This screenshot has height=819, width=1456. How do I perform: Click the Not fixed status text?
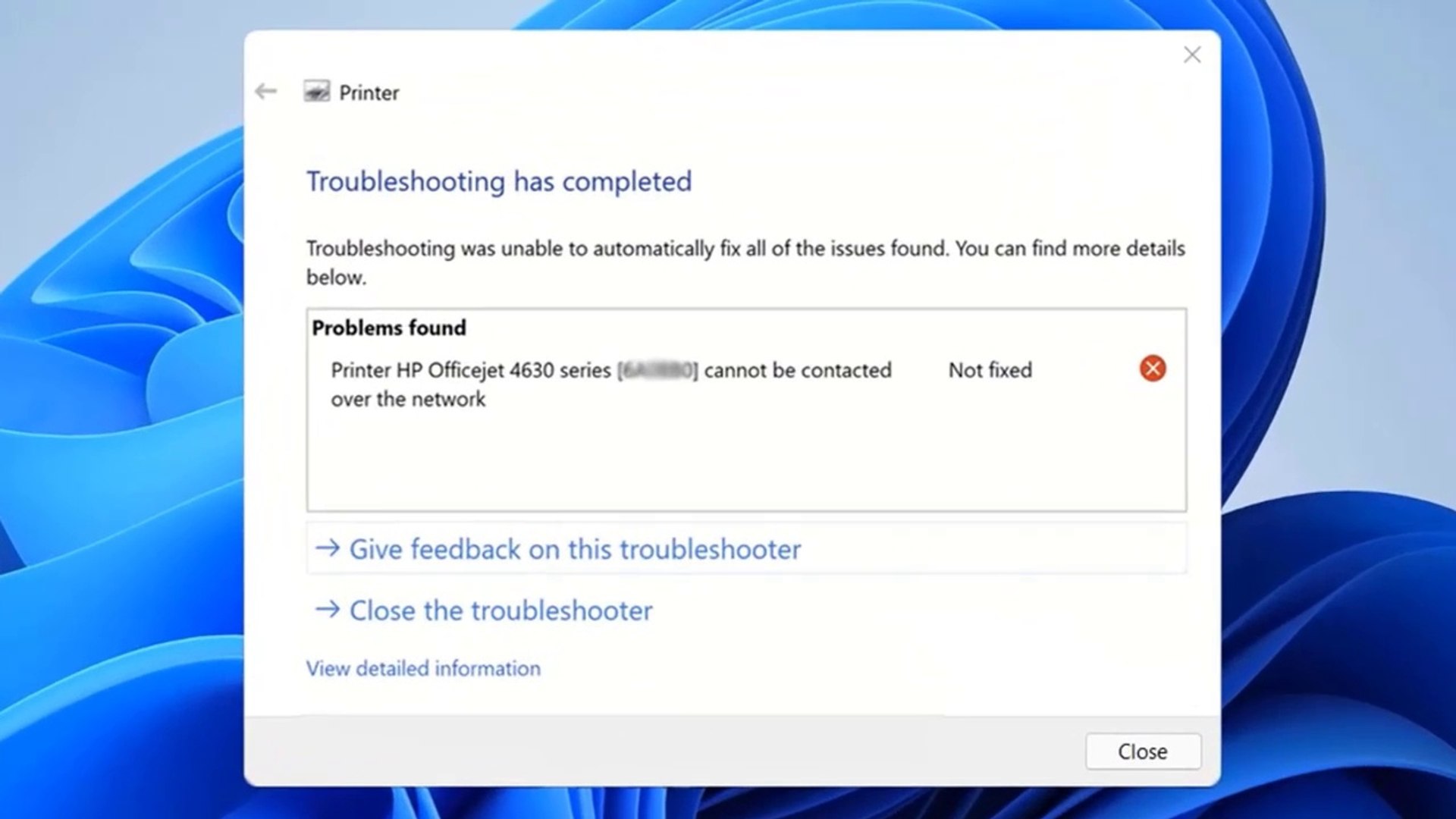click(x=990, y=370)
